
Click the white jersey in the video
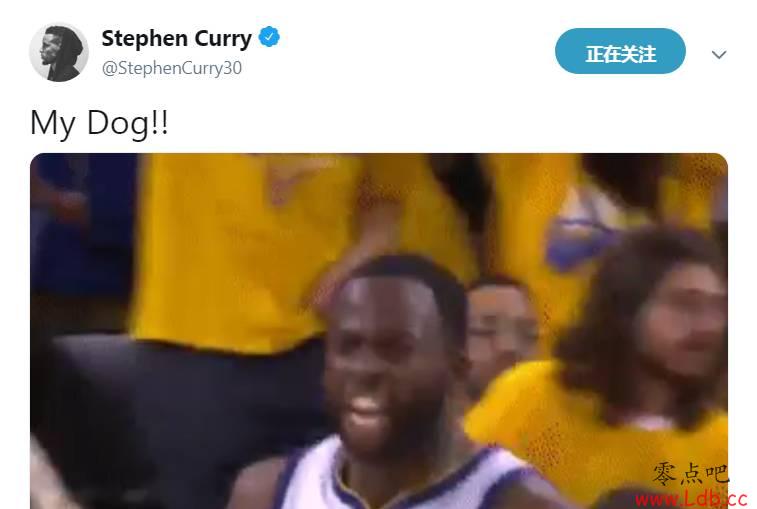click(401, 476)
